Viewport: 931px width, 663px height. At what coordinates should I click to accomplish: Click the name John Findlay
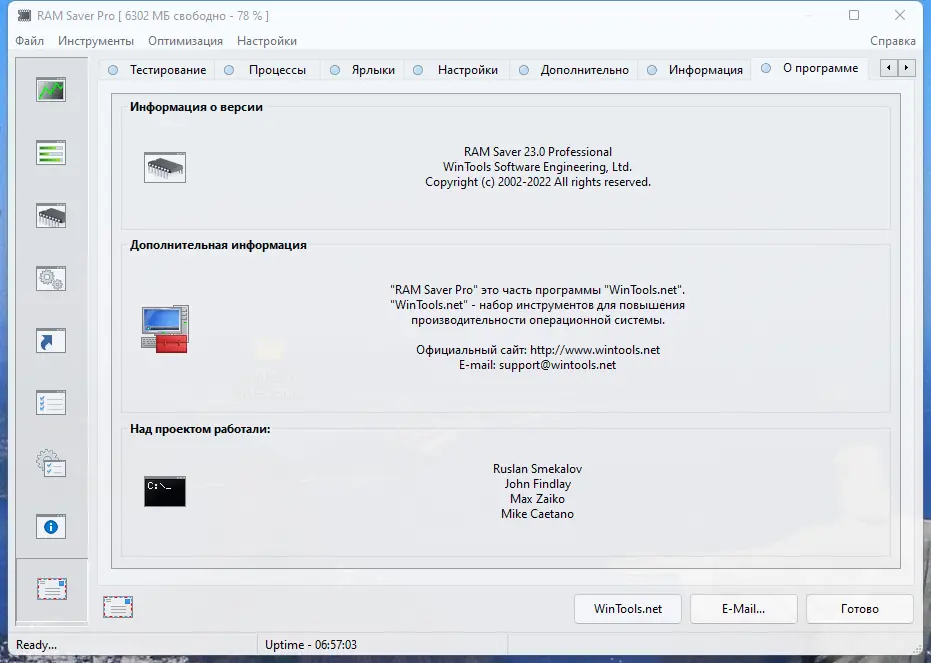(x=537, y=484)
